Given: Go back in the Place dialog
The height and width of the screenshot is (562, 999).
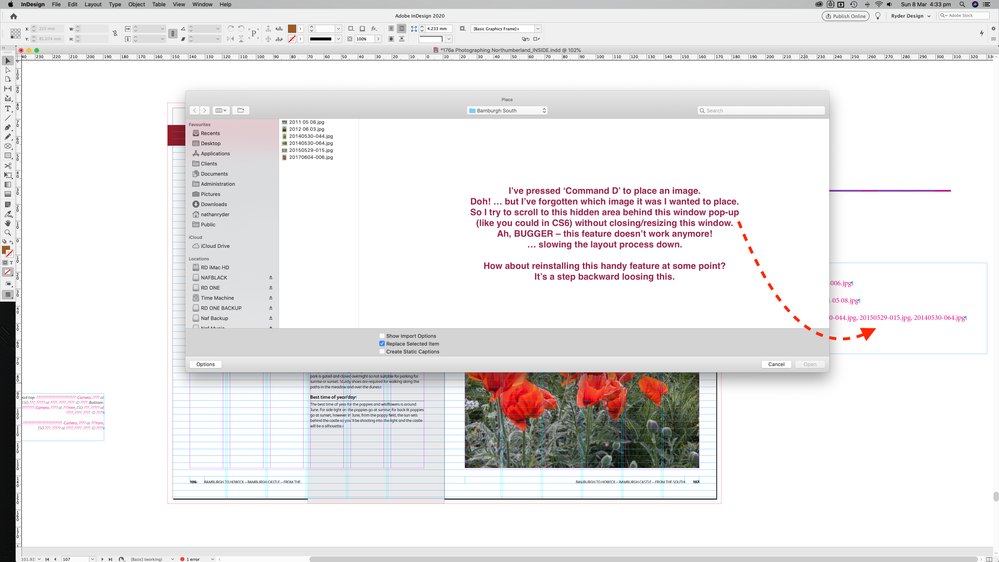Looking at the screenshot, I should (194, 110).
